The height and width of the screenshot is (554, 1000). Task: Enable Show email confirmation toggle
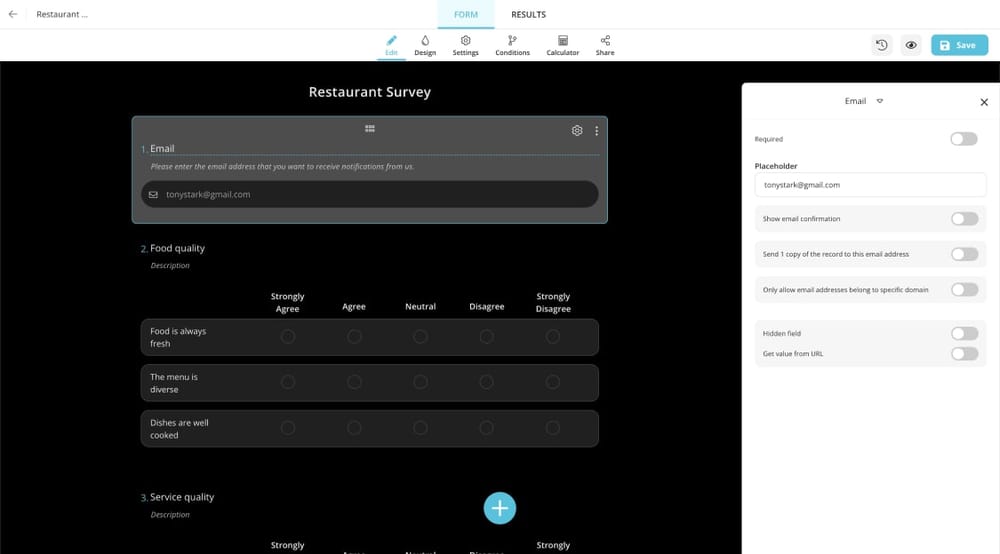[963, 219]
